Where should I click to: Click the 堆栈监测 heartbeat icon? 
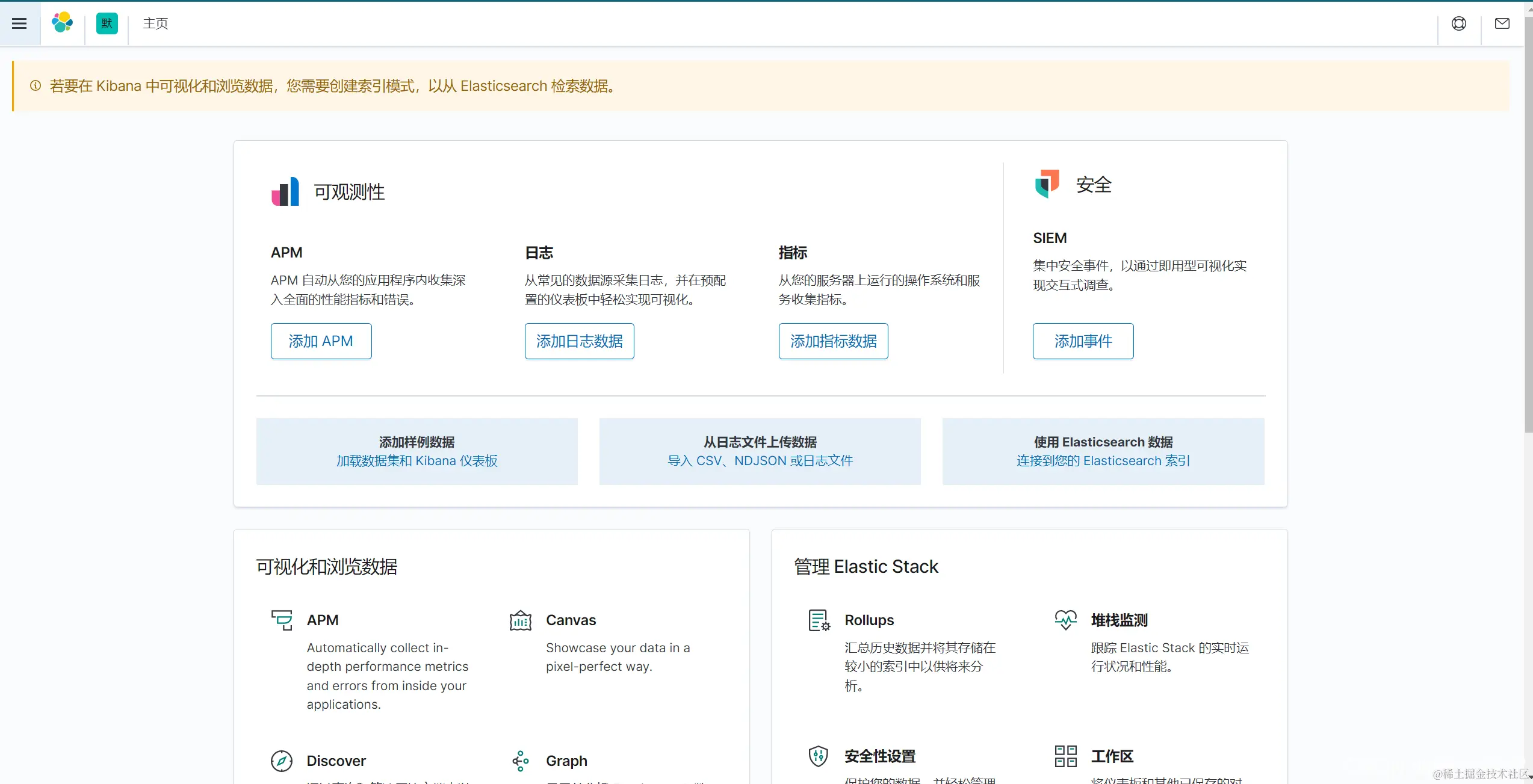tap(1065, 620)
